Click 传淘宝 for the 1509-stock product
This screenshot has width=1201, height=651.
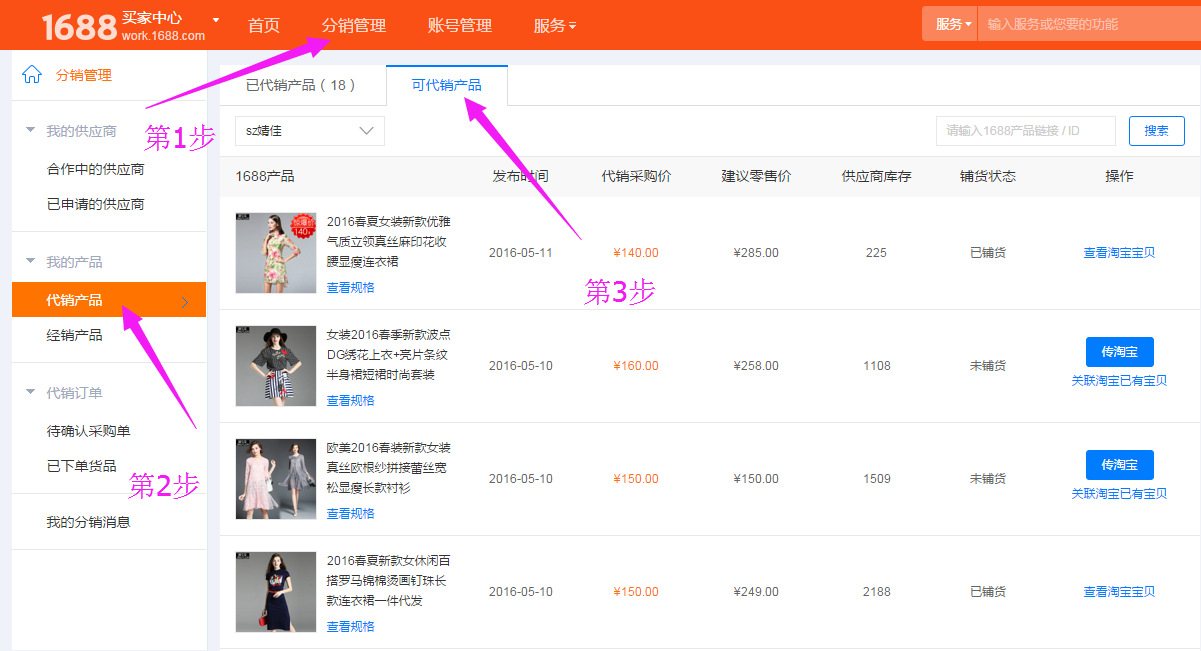coord(1119,465)
